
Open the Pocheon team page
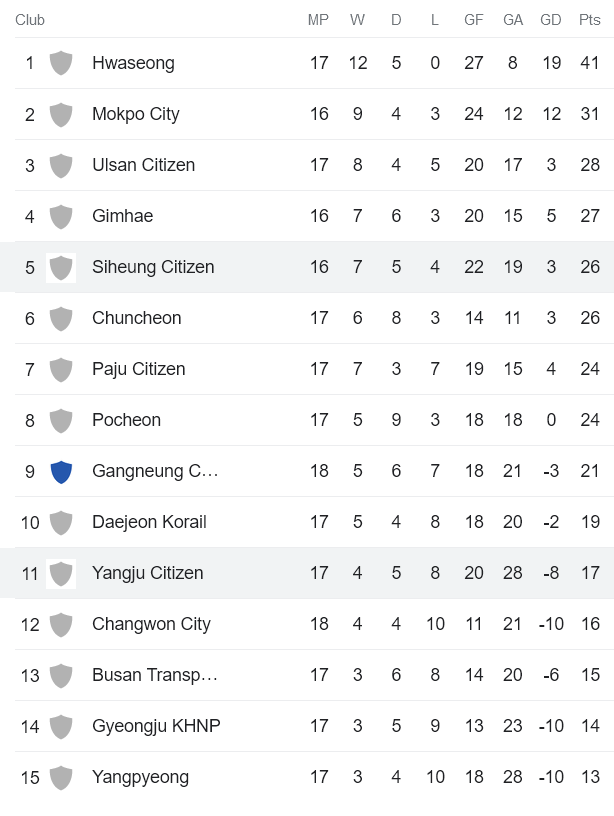click(126, 419)
